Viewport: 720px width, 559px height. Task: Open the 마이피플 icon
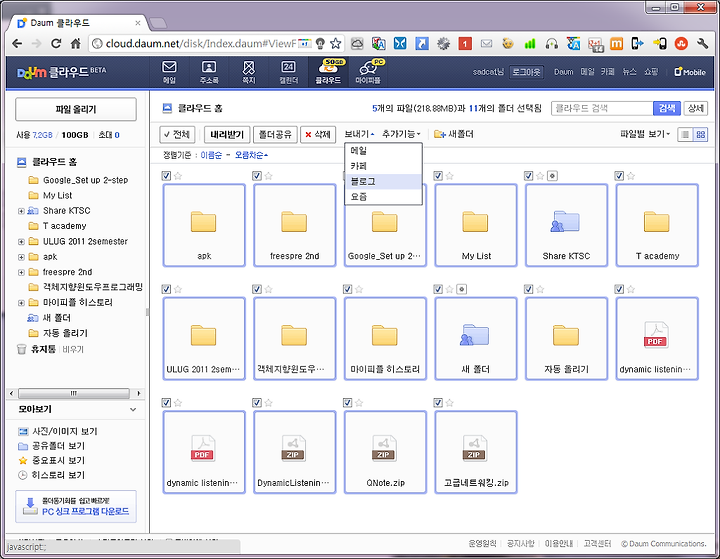coord(368,72)
